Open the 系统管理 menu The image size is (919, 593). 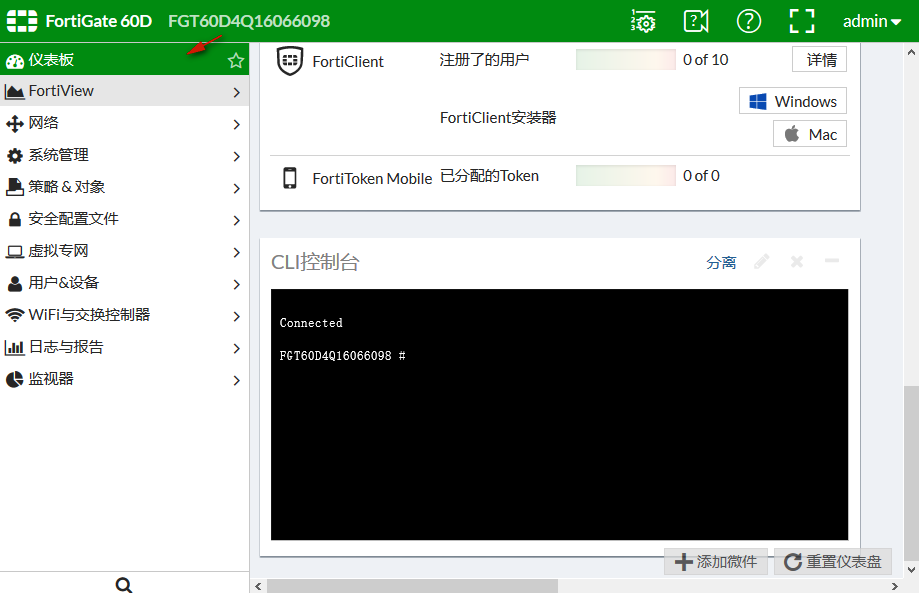124,155
